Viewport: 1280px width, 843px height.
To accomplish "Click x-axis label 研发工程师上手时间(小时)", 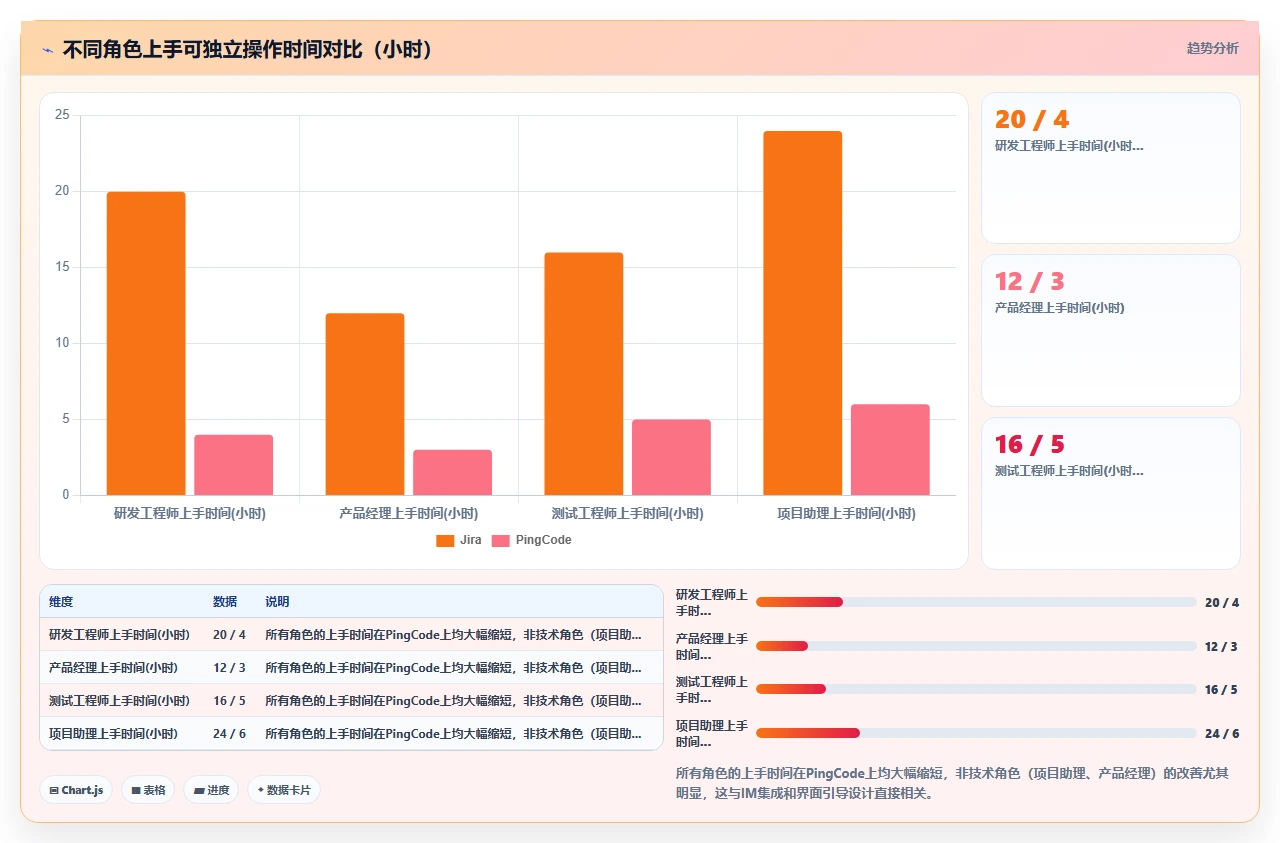I will pos(190,513).
